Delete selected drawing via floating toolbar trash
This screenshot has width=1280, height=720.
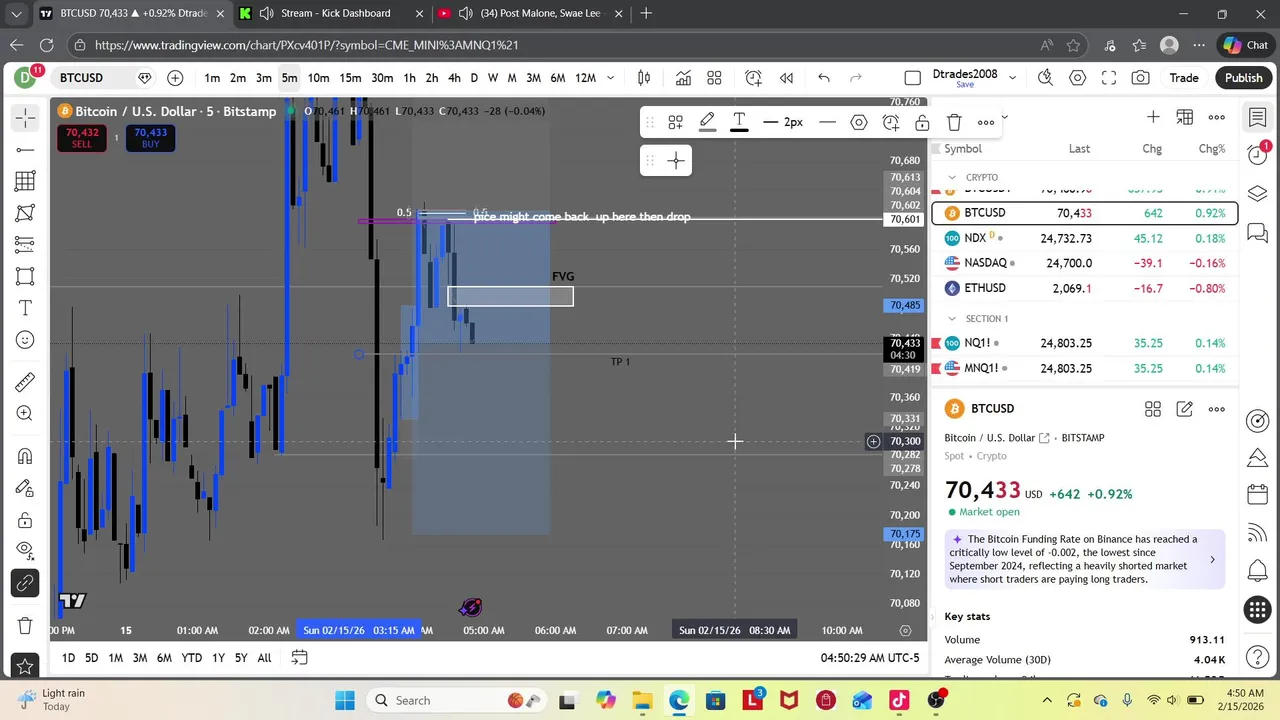pyautogui.click(x=954, y=122)
